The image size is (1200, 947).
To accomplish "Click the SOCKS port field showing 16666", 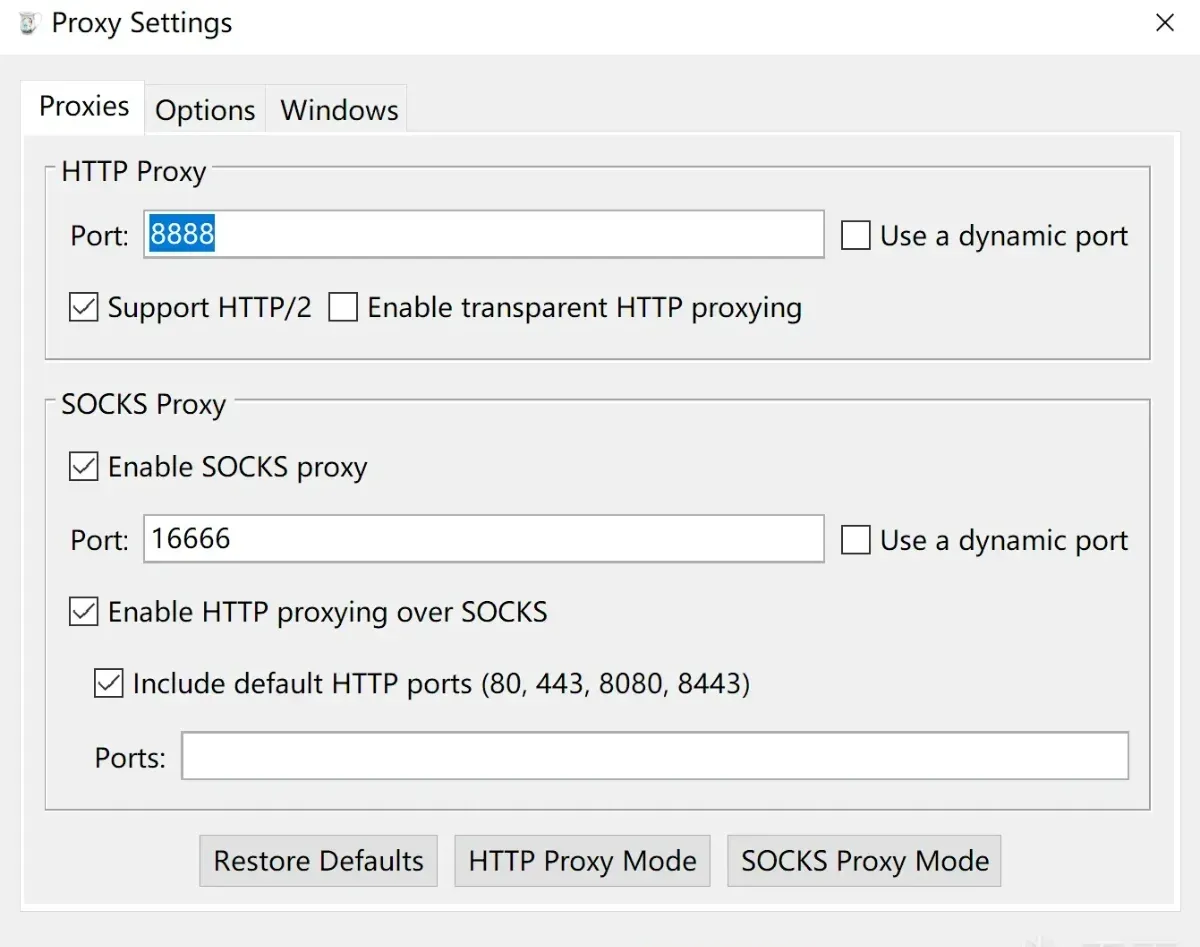I will point(483,539).
